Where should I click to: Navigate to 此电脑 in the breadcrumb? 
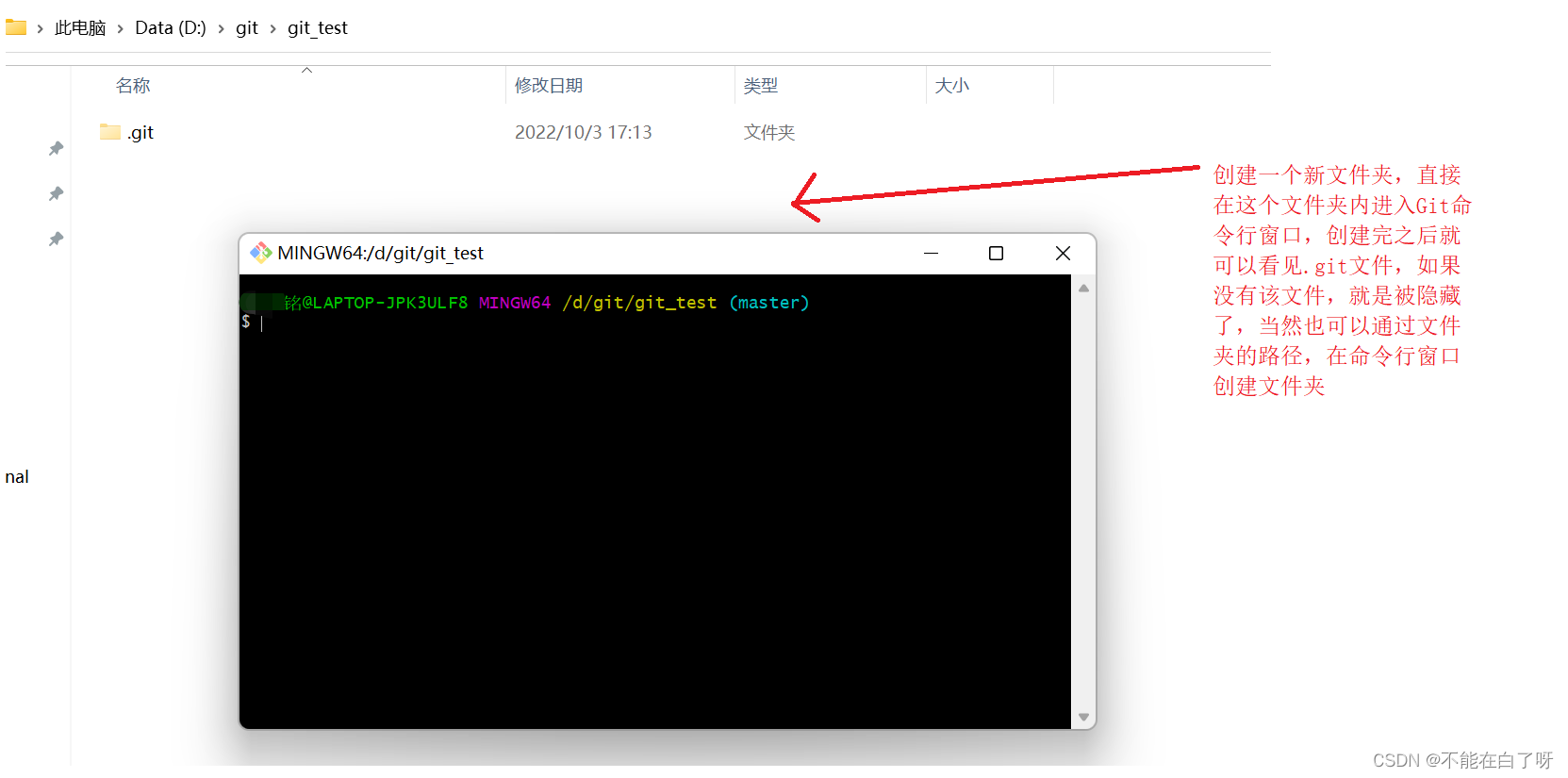(80, 28)
